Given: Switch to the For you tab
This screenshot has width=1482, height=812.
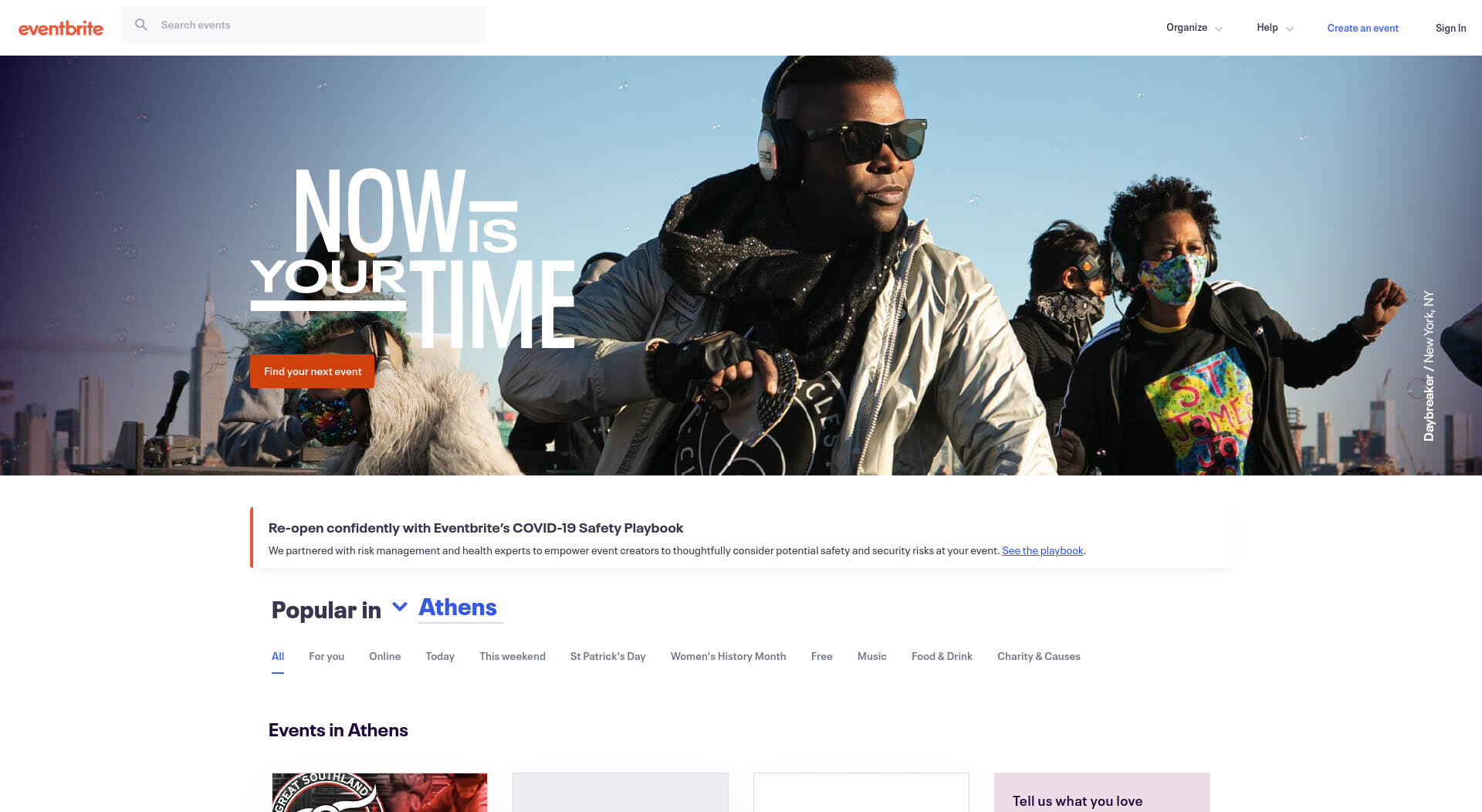Looking at the screenshot, I should [327, 656].
